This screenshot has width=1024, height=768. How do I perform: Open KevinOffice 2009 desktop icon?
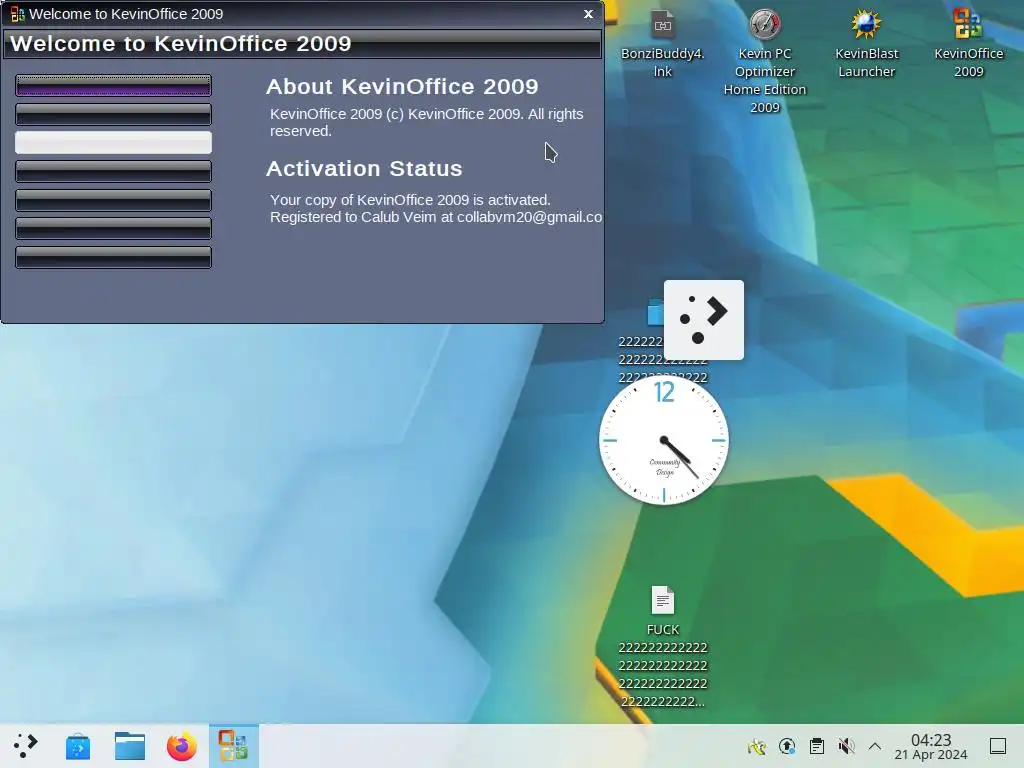coord(968,43)
